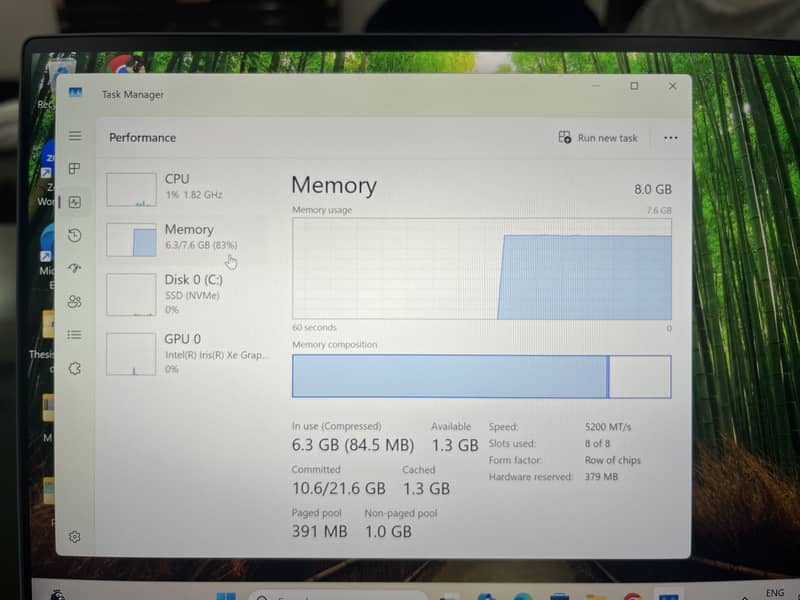This screenshot has width=800, height=600.
Task: Click the memory composition bar
Action: coord(481,377)
